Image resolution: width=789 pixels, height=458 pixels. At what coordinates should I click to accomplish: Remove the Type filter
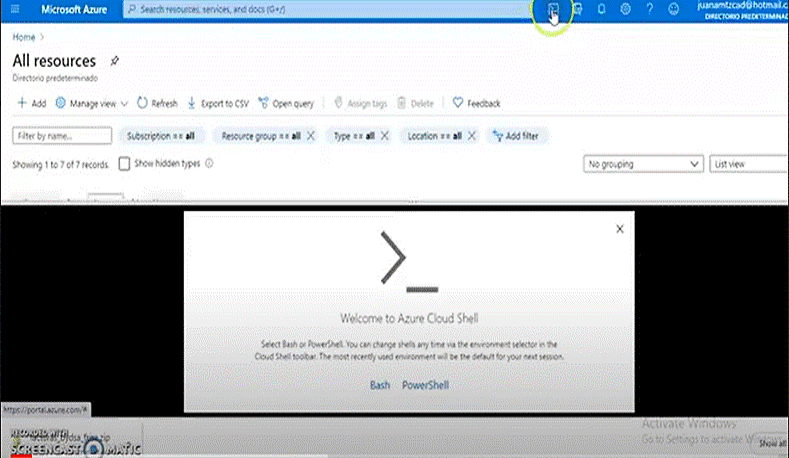(384, 136)
